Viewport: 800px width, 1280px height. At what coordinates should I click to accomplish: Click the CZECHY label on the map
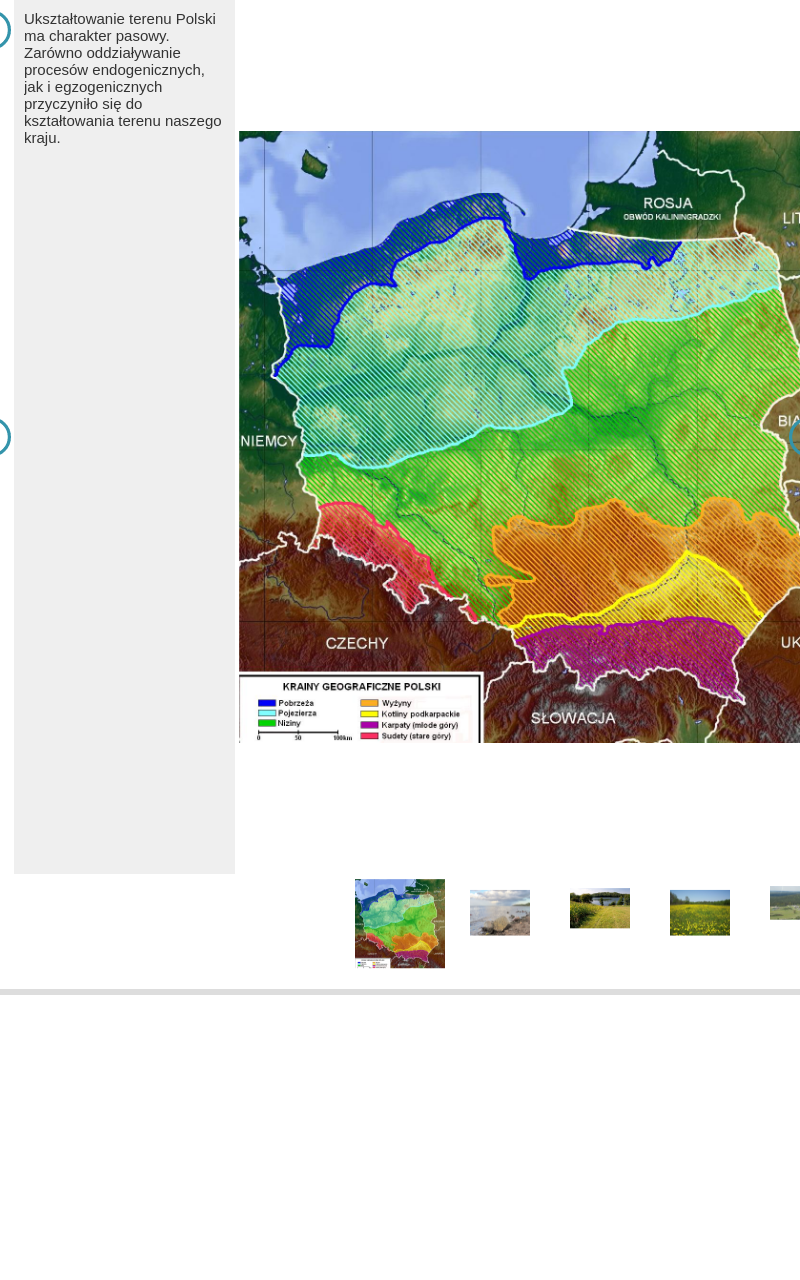pos(357,643)
